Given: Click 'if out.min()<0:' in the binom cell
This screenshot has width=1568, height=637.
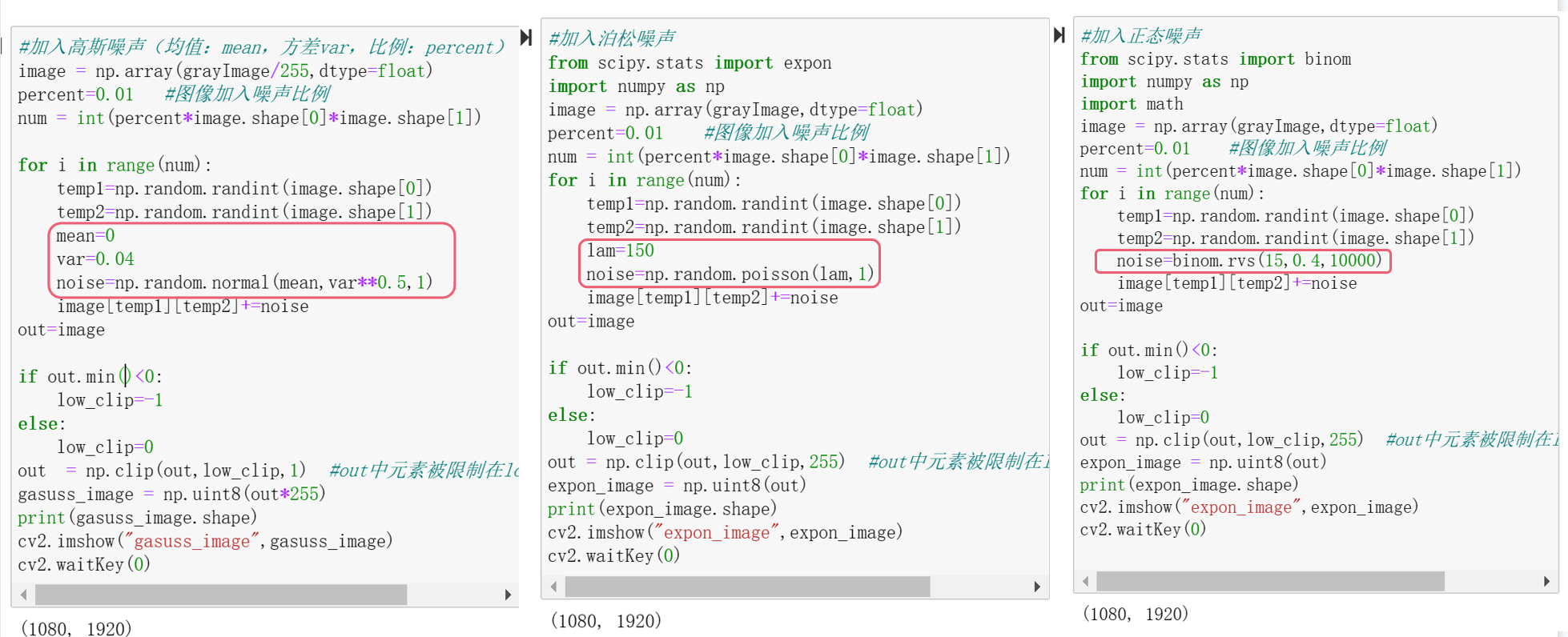Looking at the screenshot, I should pyautogui.click(x=1149, y=351).
